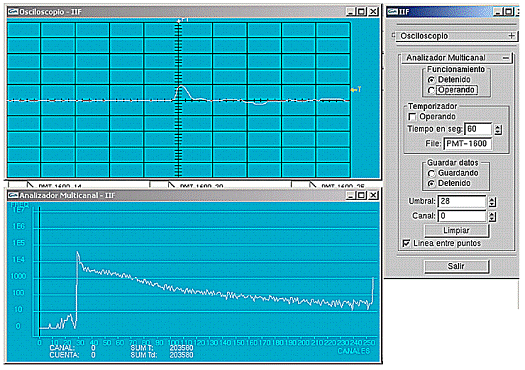This screenshot has height=370, width=525.
Task: Collapse the Analizador Multicanal section
Action: click(506, 58)
